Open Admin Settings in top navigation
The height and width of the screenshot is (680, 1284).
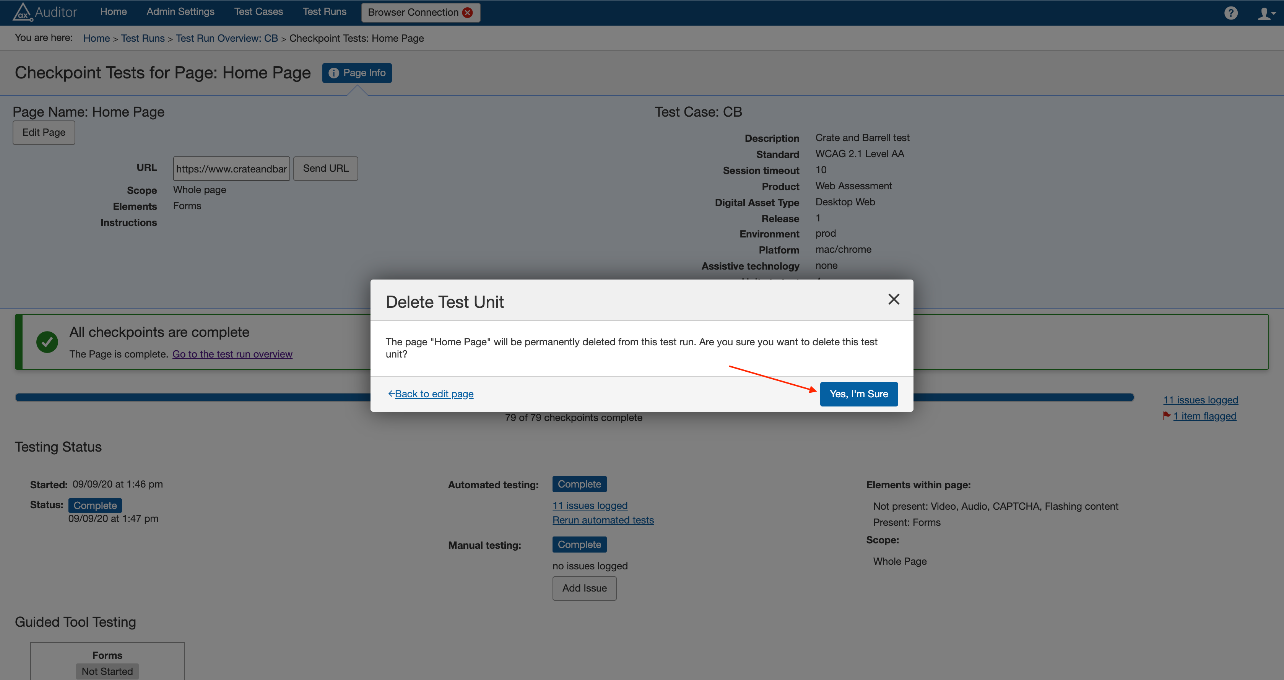coord(180,12)
